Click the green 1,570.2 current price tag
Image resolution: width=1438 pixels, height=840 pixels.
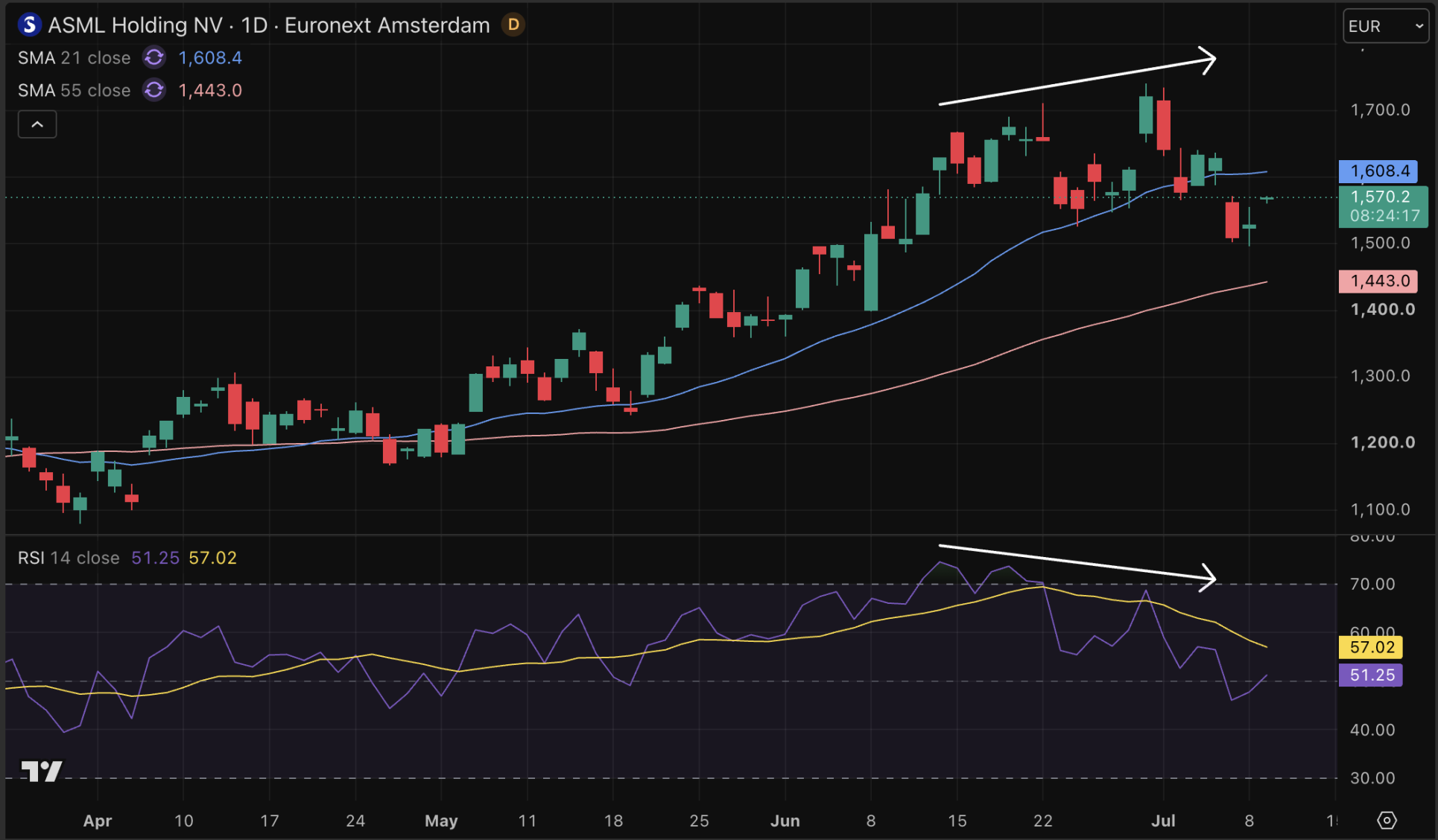coord(1384,206)
